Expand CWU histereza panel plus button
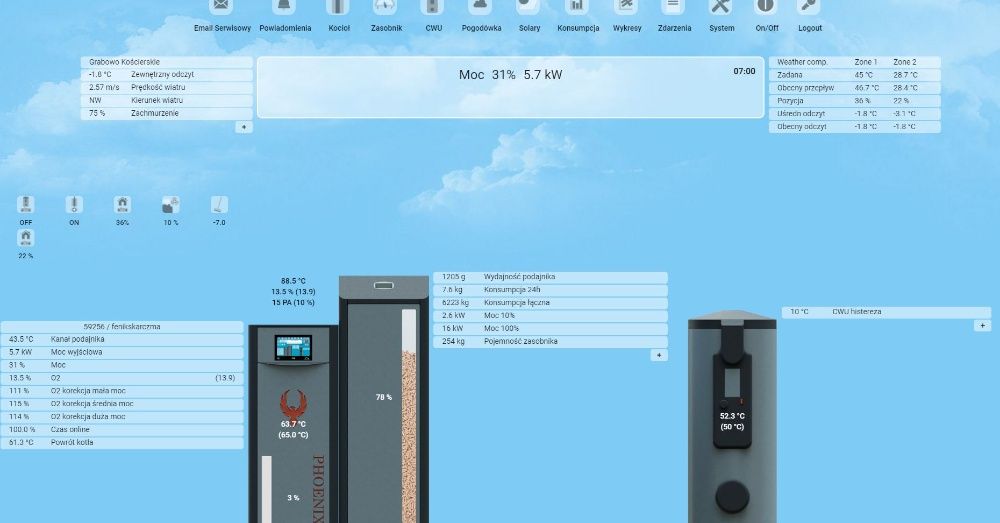1000x523 pixels. point(982,325)
